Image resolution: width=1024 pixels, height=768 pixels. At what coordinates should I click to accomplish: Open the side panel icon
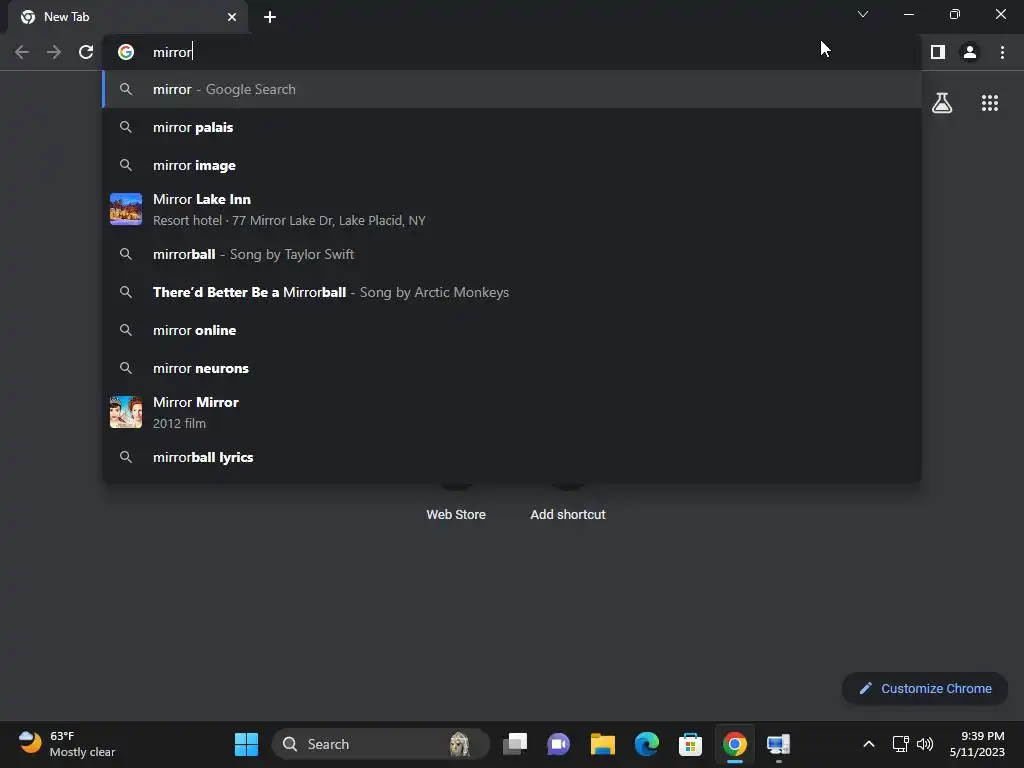(x=938, y=52)
